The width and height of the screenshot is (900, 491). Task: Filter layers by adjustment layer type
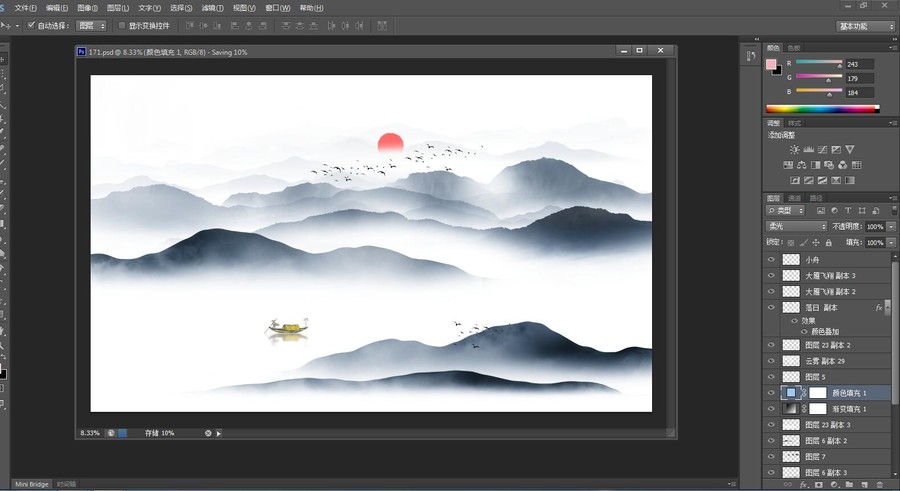click(834, 211)
